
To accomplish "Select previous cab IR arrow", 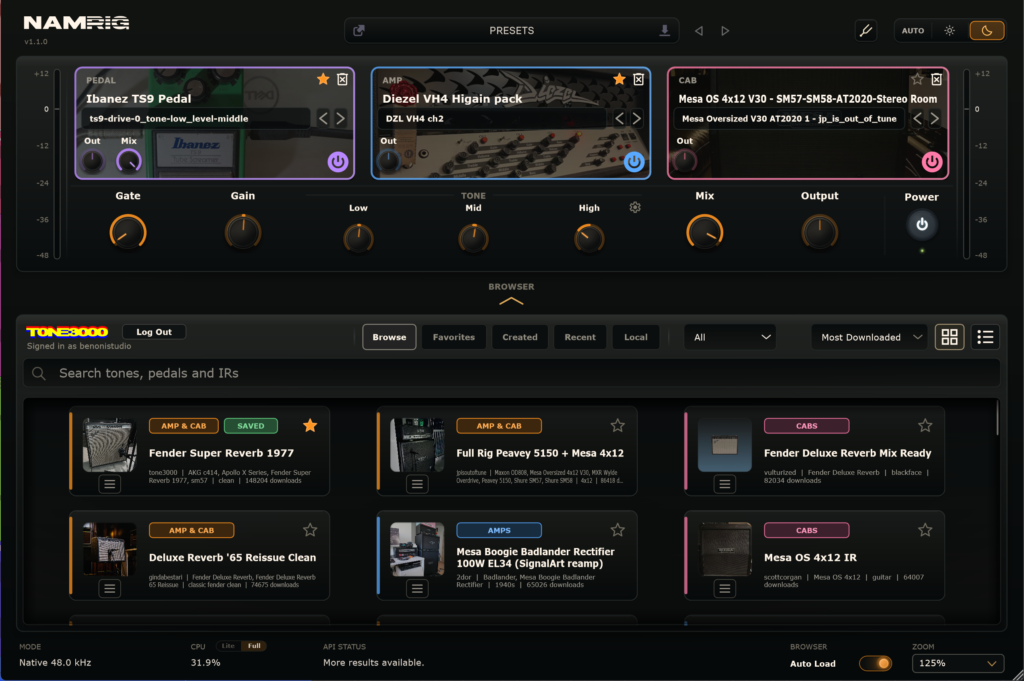I will [x=918, y=118].
